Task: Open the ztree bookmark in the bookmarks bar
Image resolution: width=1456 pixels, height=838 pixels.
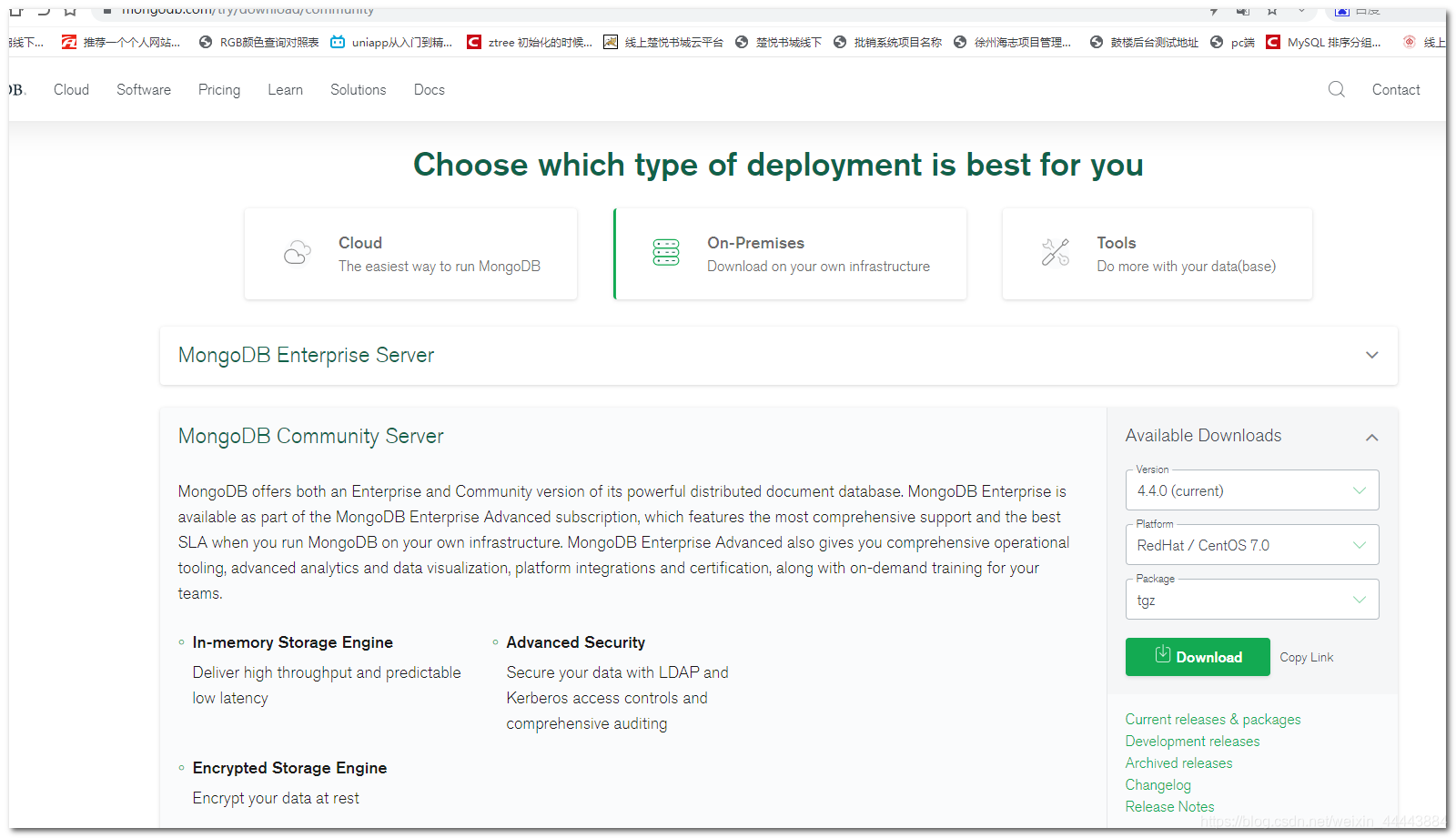Action: [x=530, y=42]
